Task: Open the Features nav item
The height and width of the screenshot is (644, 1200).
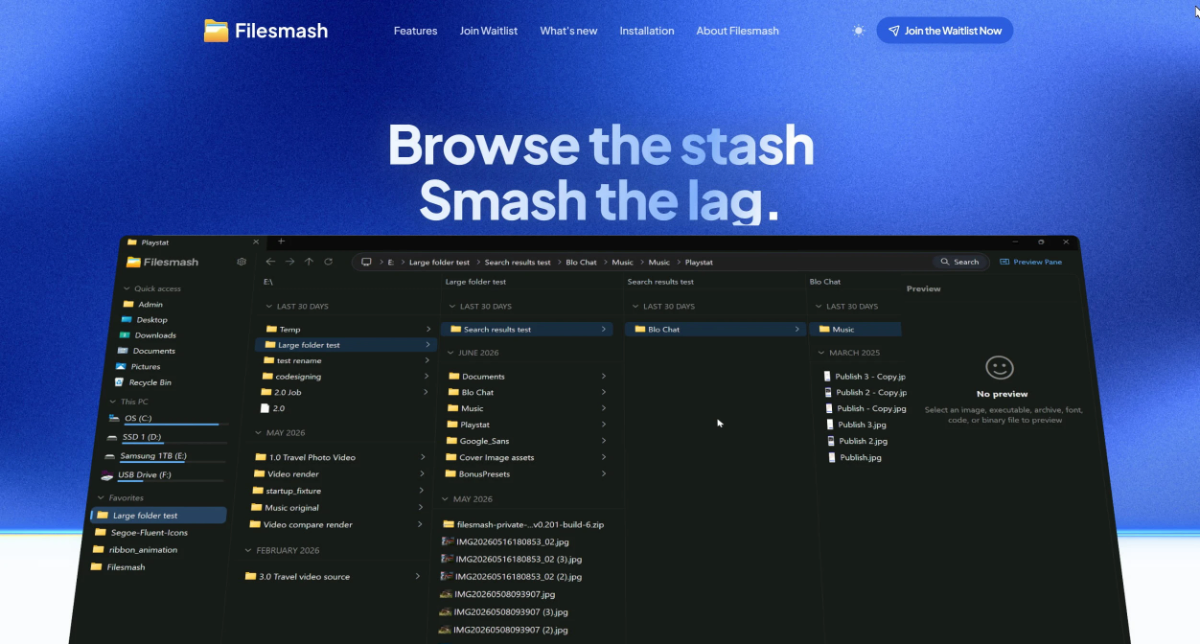Action: tap(415, 31)
